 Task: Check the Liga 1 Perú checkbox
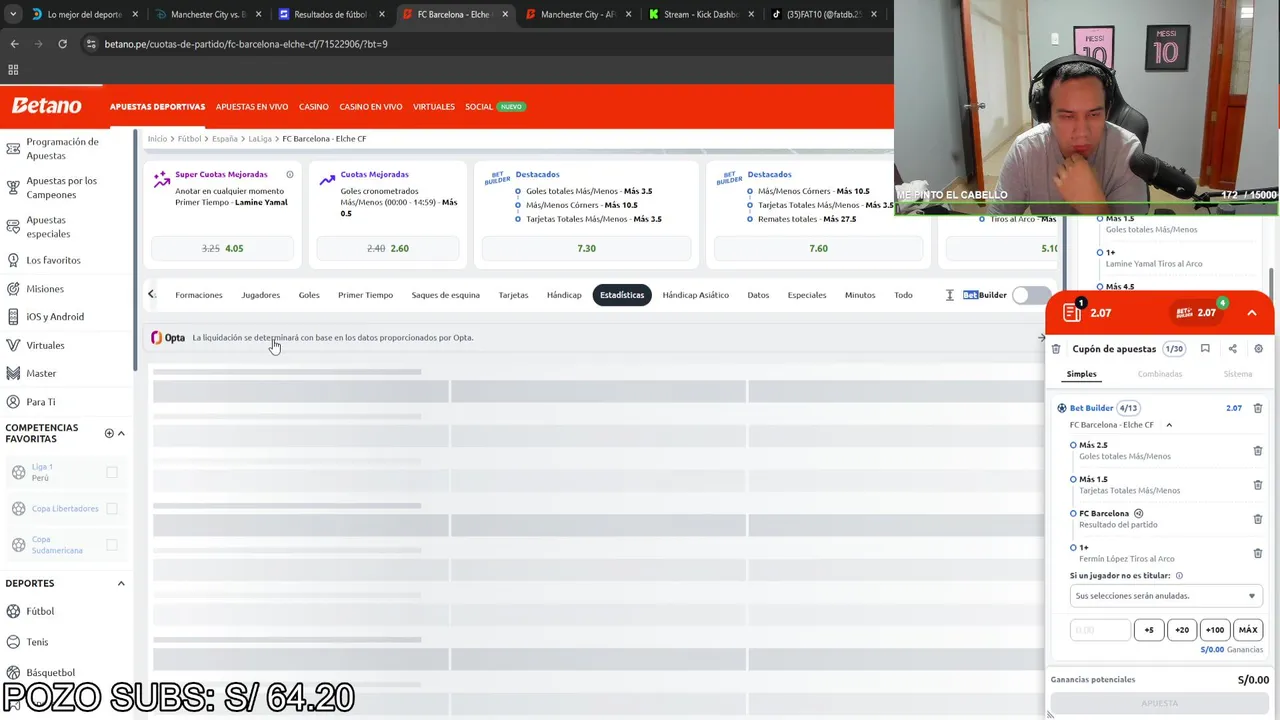(112, 472)
